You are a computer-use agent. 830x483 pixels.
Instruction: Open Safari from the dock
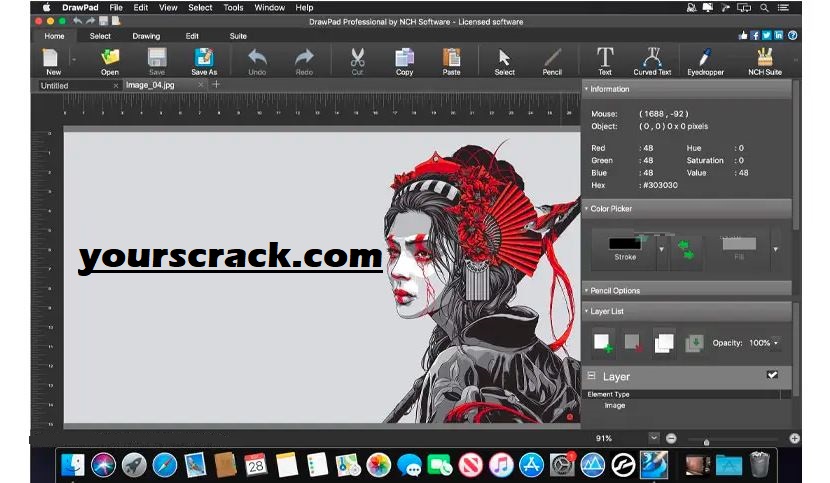pyautogui.click(x=165, y=466)
